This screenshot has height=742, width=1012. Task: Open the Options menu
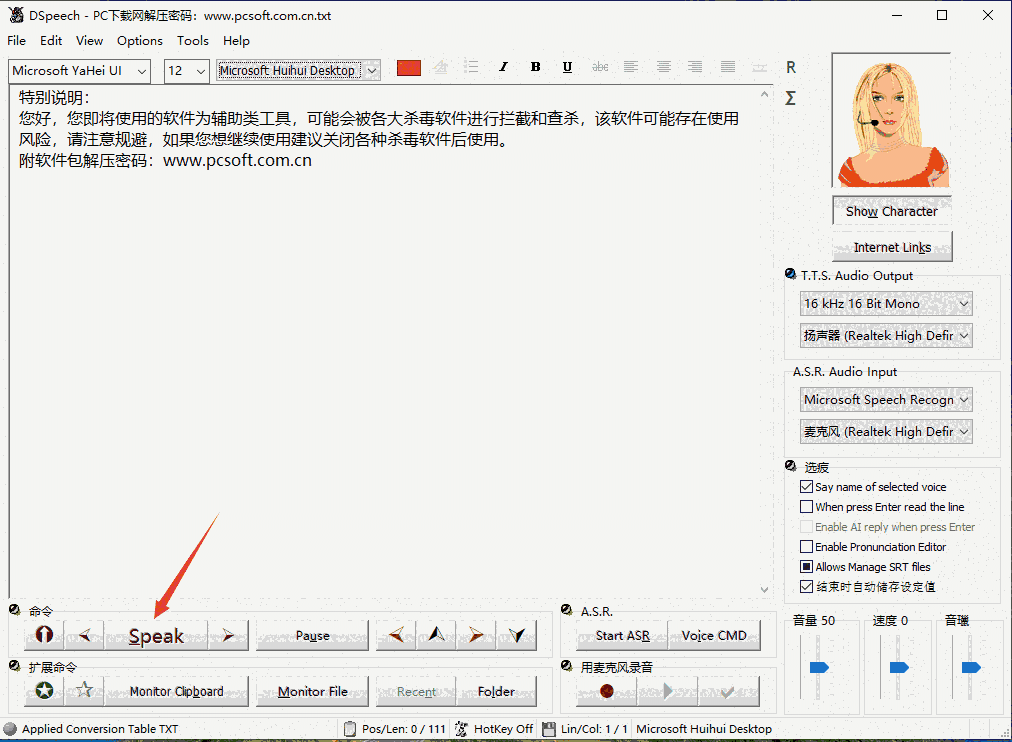(x=139, y=40)
